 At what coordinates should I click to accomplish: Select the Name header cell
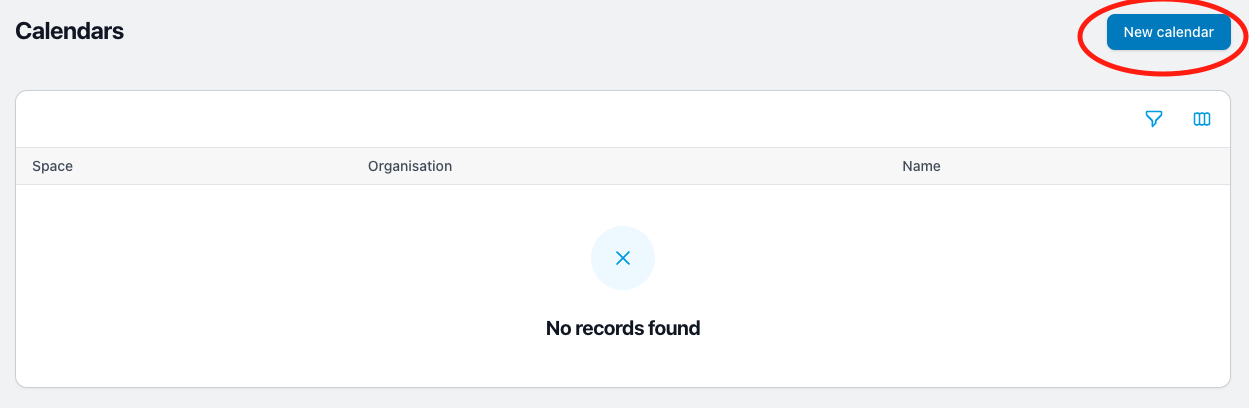[x=1058, y=166]
